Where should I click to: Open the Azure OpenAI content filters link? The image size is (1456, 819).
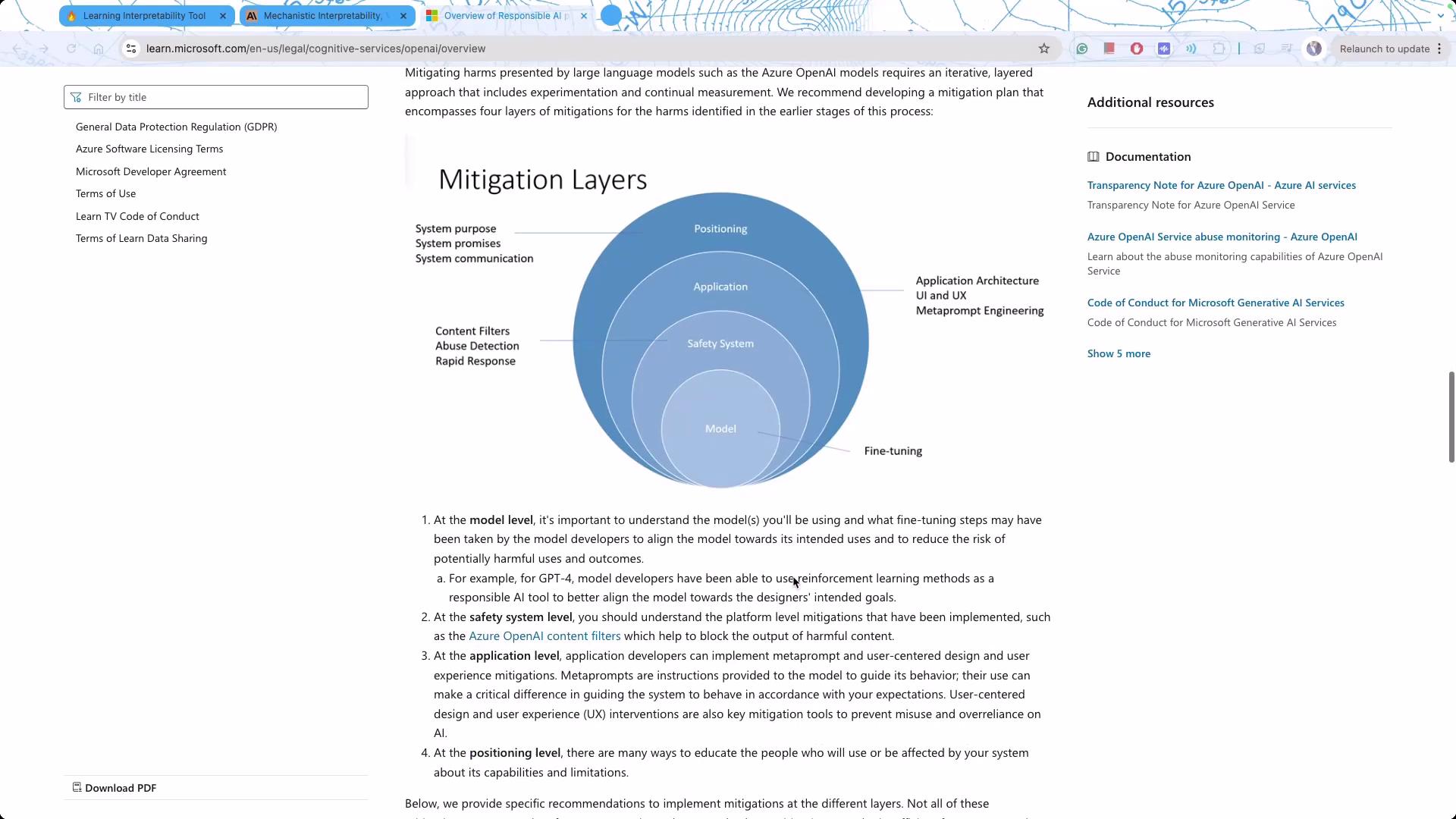click(544, 636)
